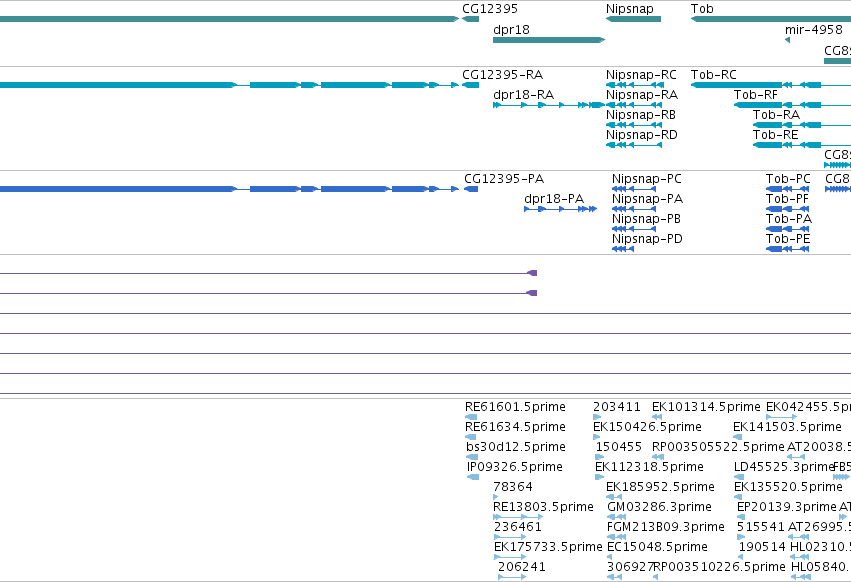Click the FGM213B09.3prime EST entry
The image size is (851, 582).
point(665,527)
